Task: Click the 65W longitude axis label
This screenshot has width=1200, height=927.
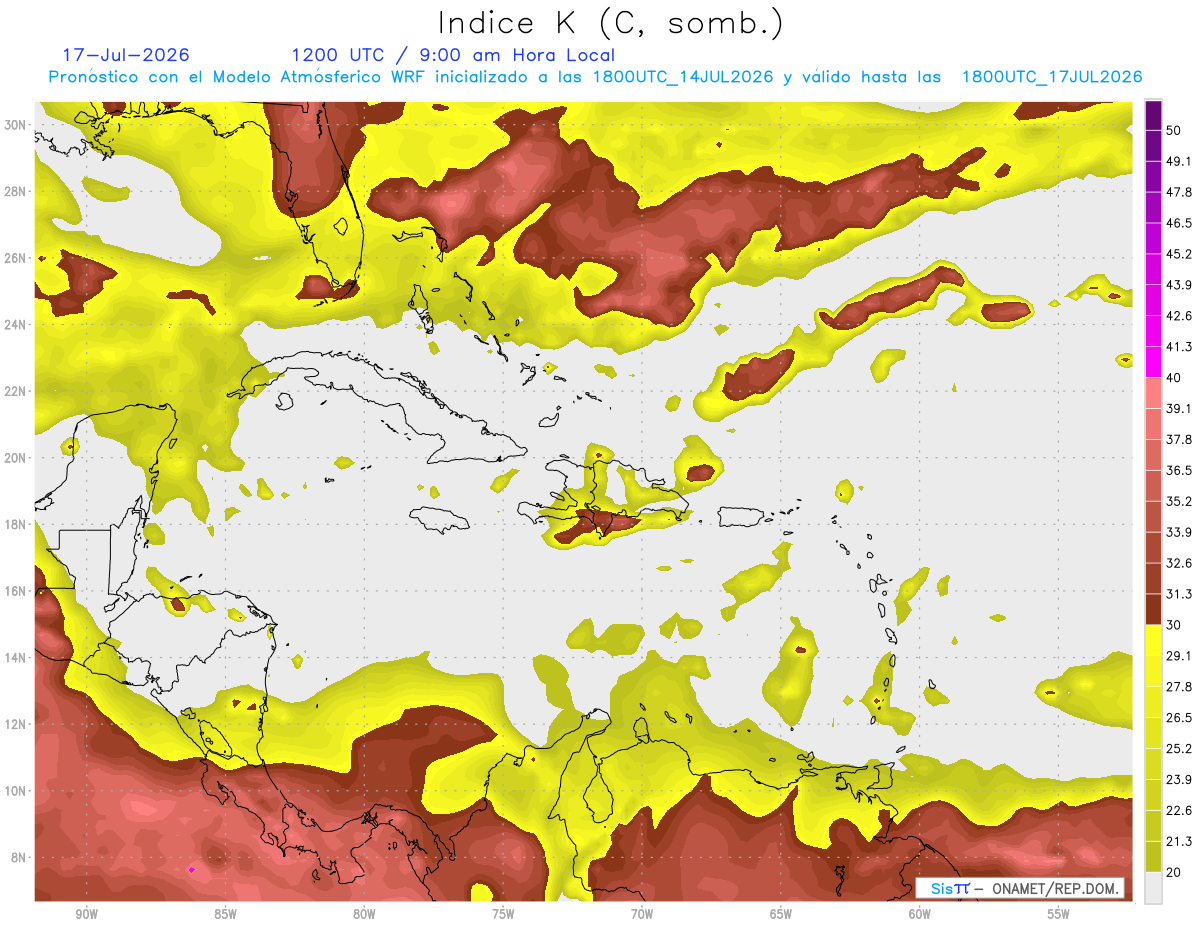Action: point(781,915)
